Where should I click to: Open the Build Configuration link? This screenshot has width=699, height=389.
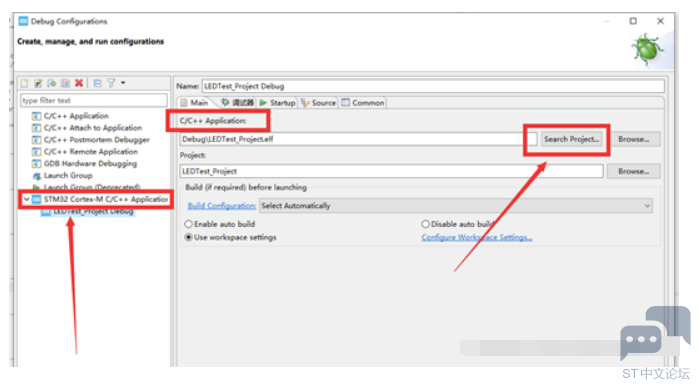click(x=222, y=205)
